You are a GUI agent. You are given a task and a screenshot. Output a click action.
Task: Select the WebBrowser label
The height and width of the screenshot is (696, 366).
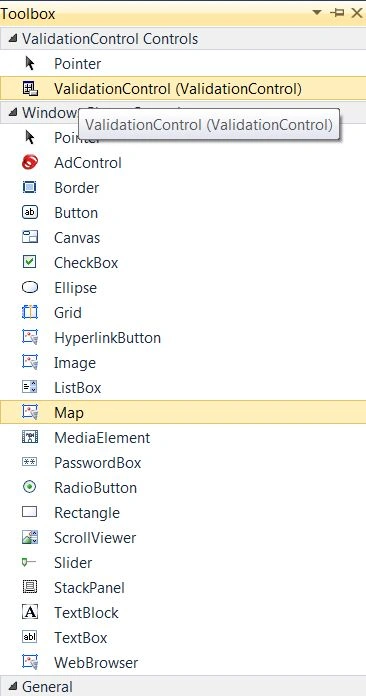(x=96, y=662)
